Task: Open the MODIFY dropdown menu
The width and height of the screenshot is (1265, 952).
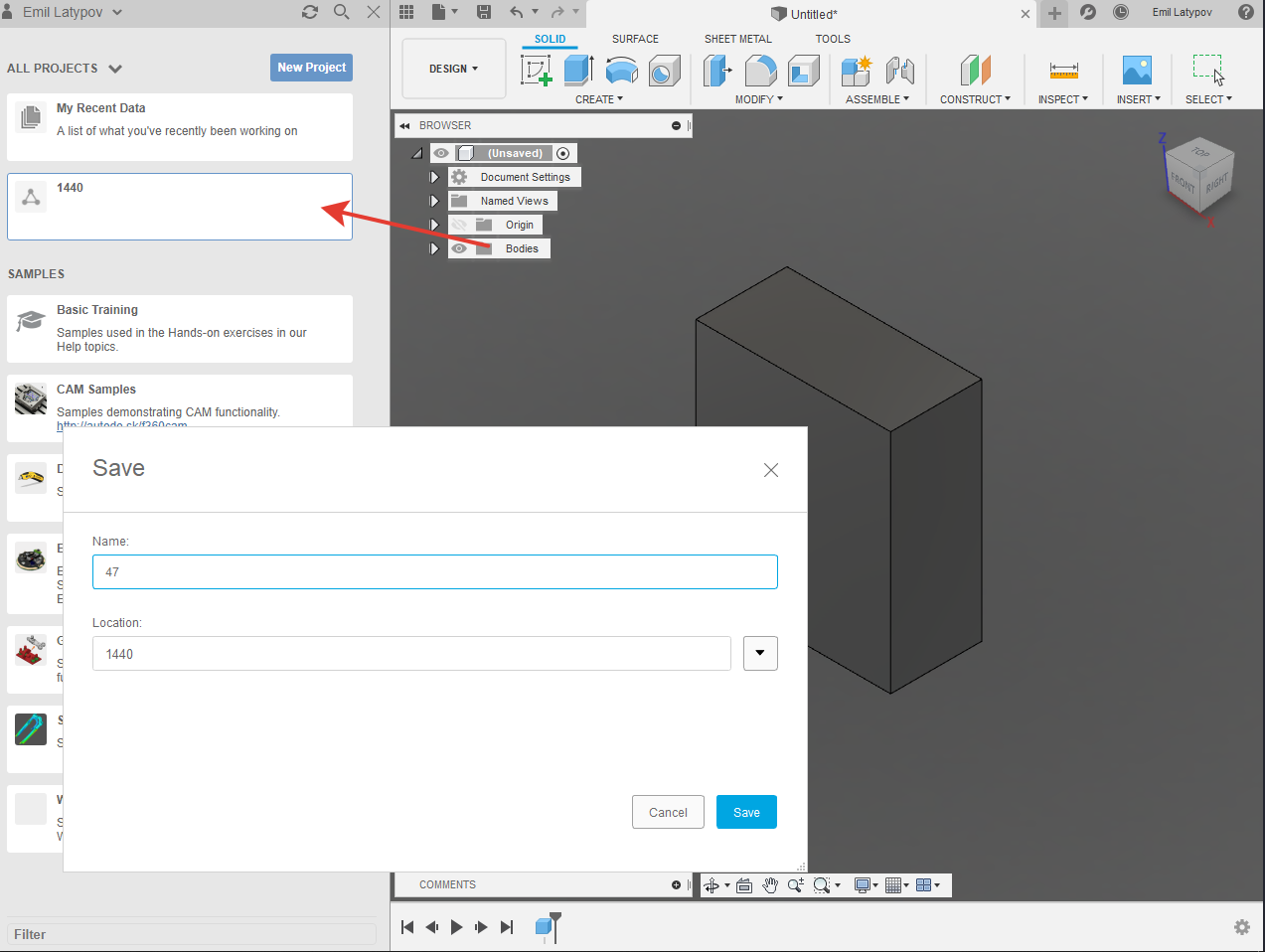Action: point(759,99)
